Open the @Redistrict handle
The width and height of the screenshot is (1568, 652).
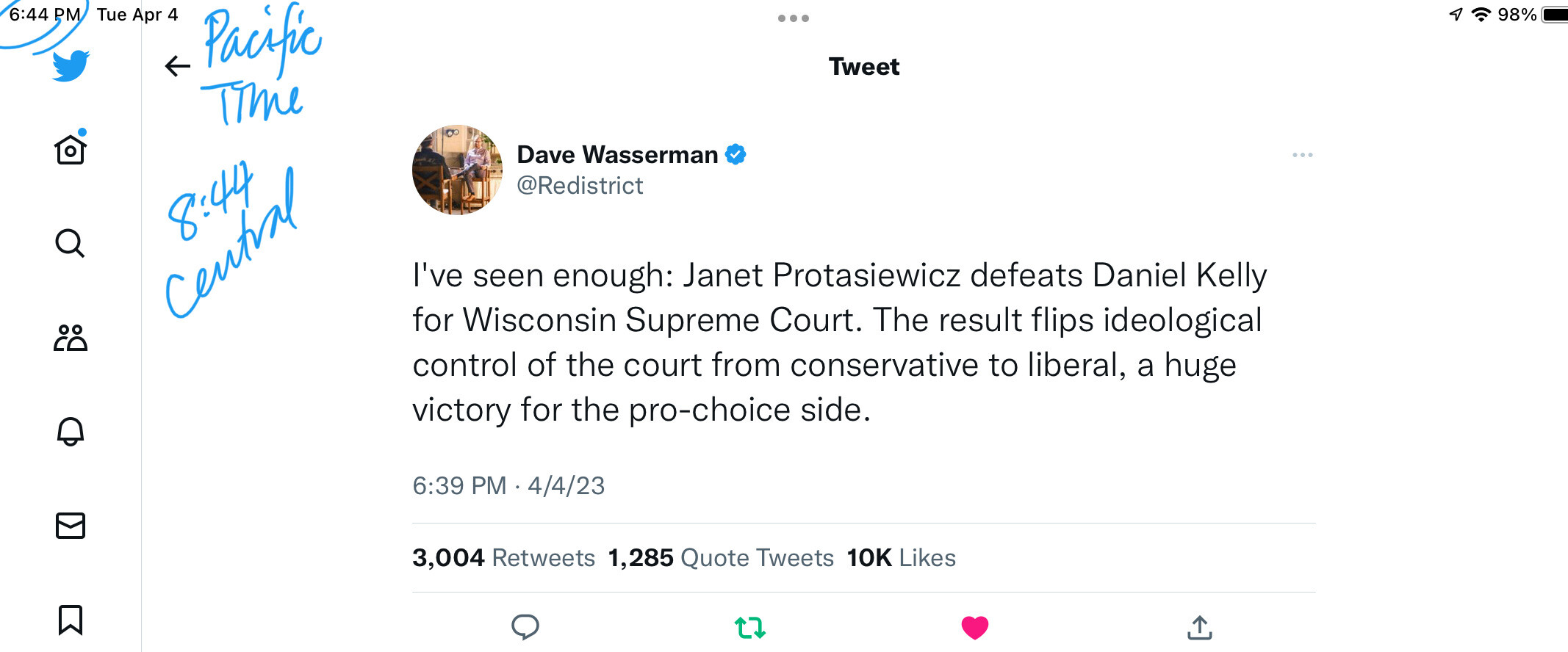(x=580, y=186)
